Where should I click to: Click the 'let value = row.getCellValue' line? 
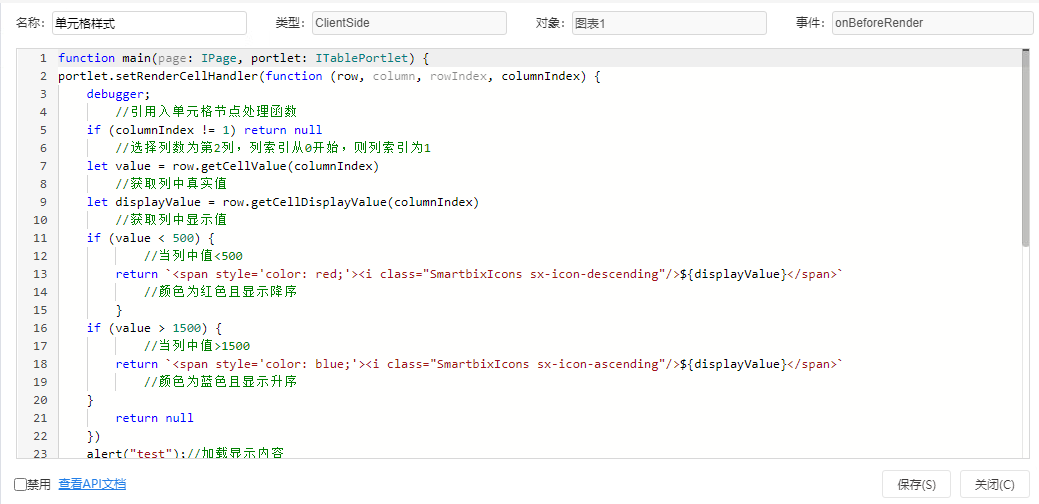point(233,166)
